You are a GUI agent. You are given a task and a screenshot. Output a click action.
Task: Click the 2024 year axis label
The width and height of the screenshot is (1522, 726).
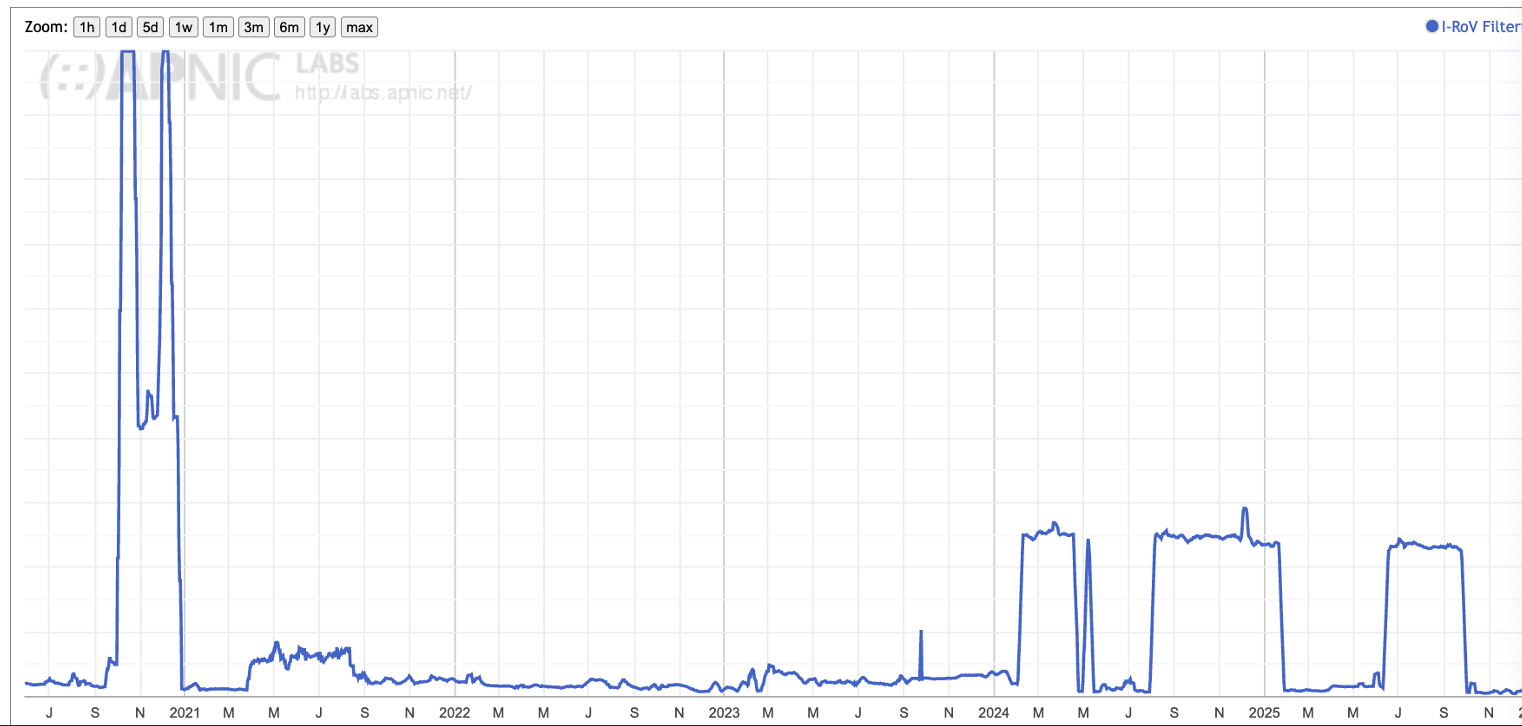pos(994,713)
